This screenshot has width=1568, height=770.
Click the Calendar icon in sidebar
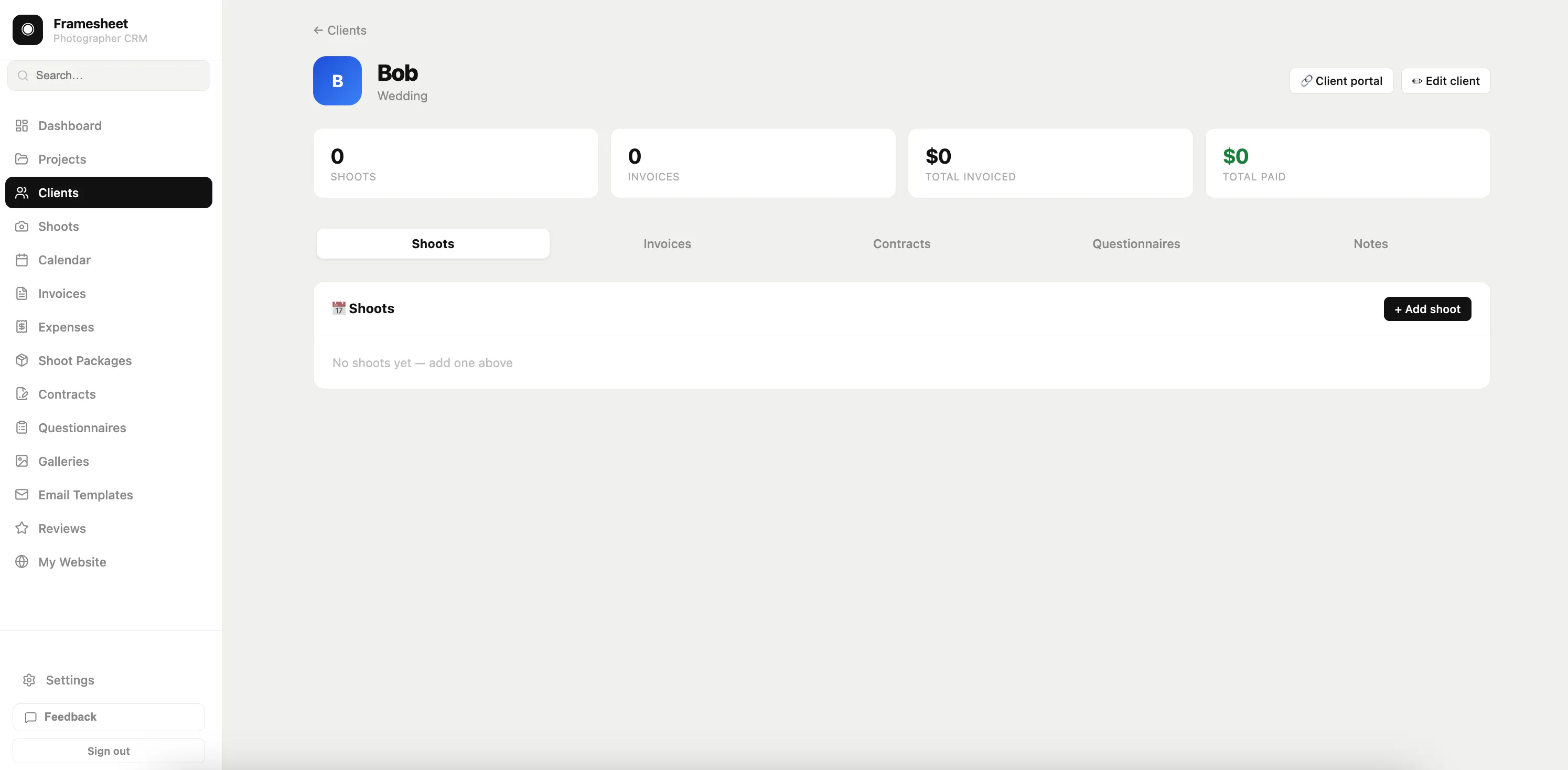pos(22,260)
